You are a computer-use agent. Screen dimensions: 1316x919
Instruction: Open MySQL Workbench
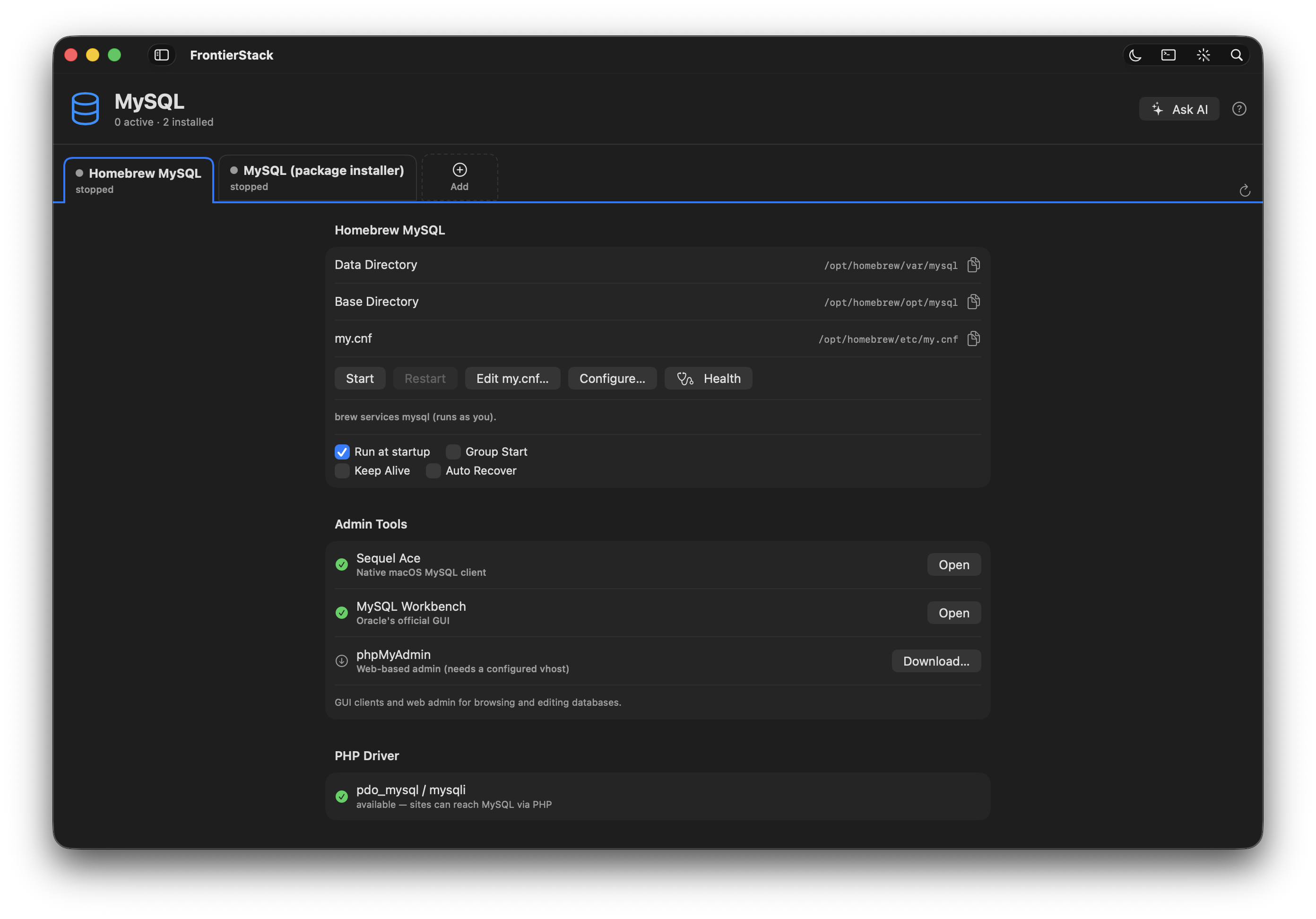[x=954, y=613]
